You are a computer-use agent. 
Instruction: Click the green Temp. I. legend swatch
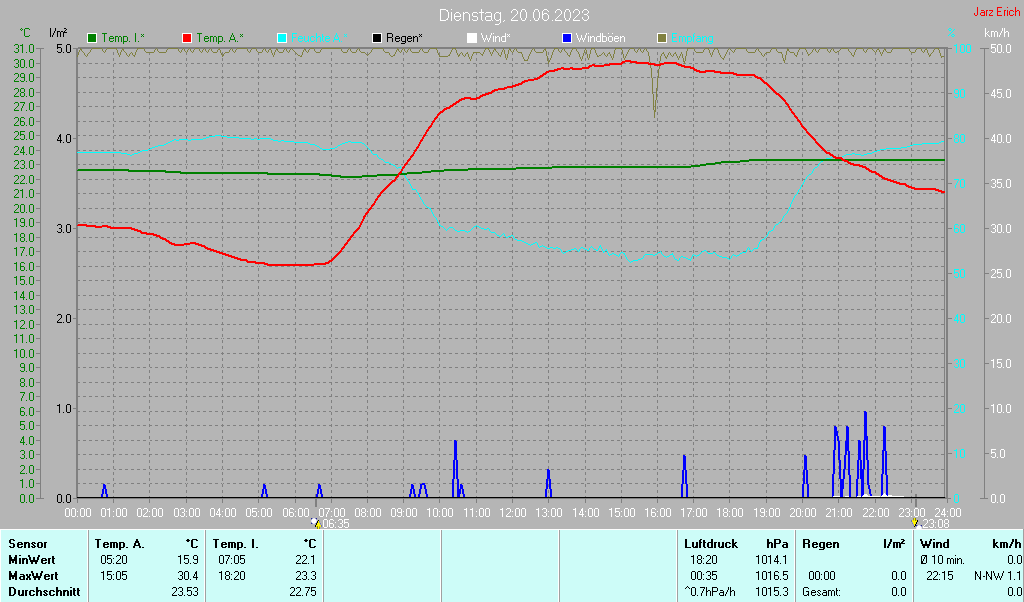click(x=93, y=38)
